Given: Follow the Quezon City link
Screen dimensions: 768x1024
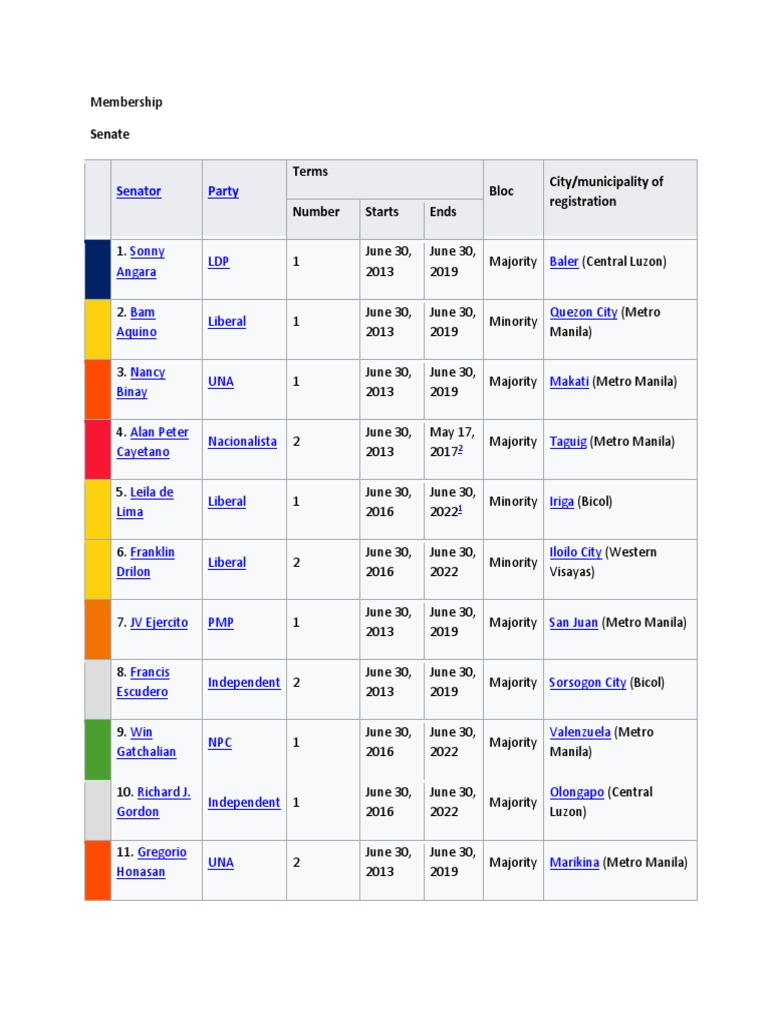Looking at the screenshot, I should point(583,312).
